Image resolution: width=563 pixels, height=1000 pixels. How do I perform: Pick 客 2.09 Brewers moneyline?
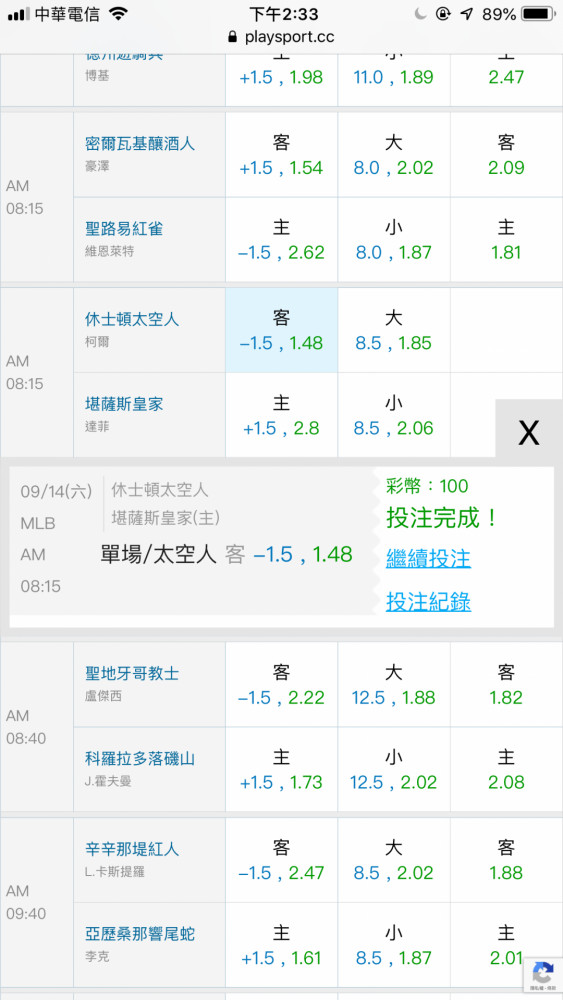pos(506,155)
